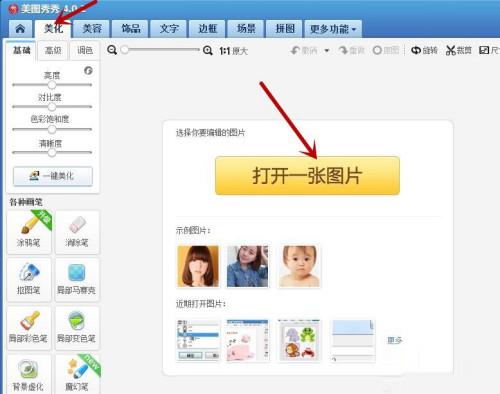500x394 pixels.
Task: Click the 清晰度 sharpness slider
Action: tap(52, 153)
